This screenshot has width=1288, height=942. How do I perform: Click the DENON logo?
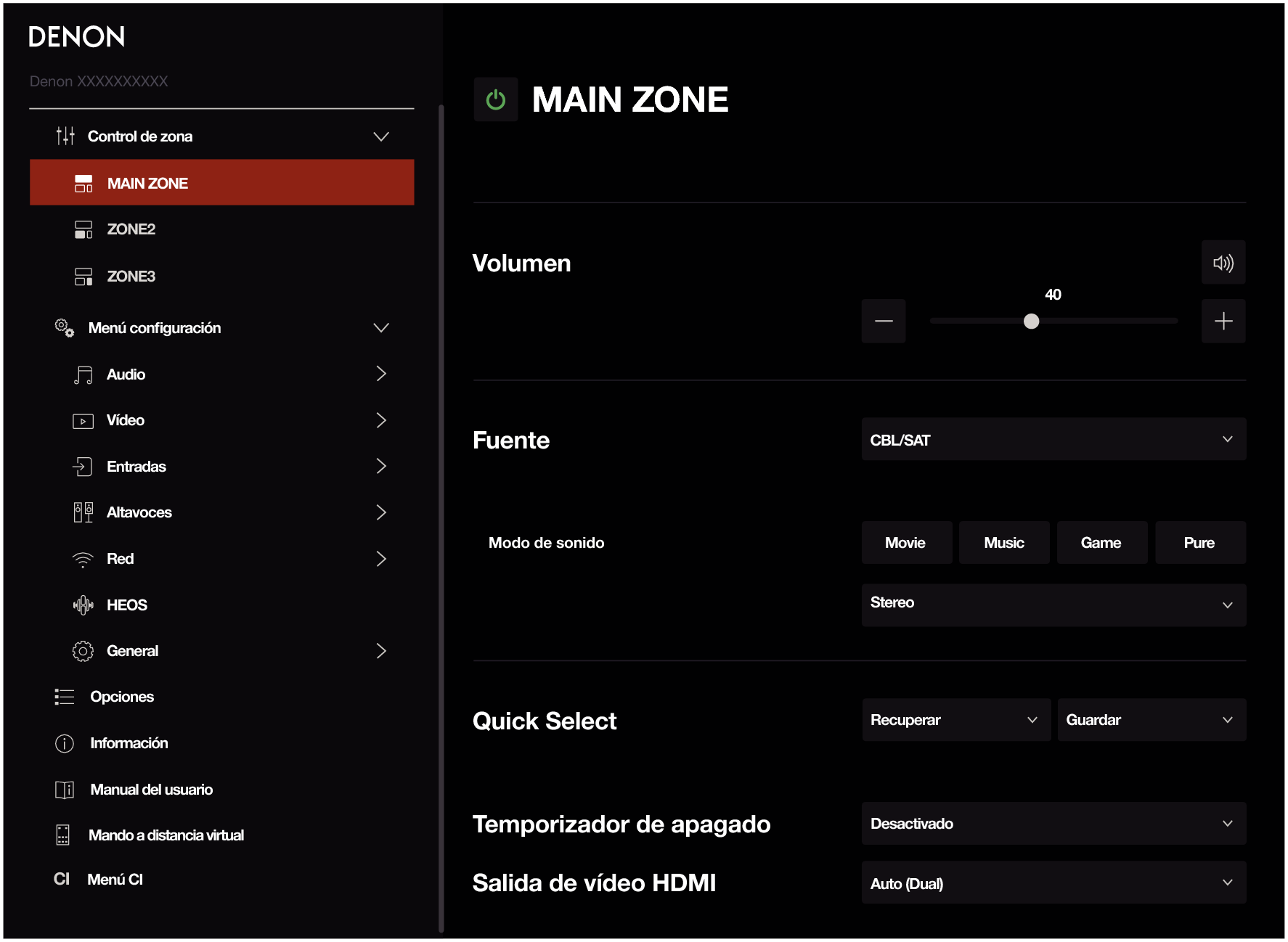77,36
